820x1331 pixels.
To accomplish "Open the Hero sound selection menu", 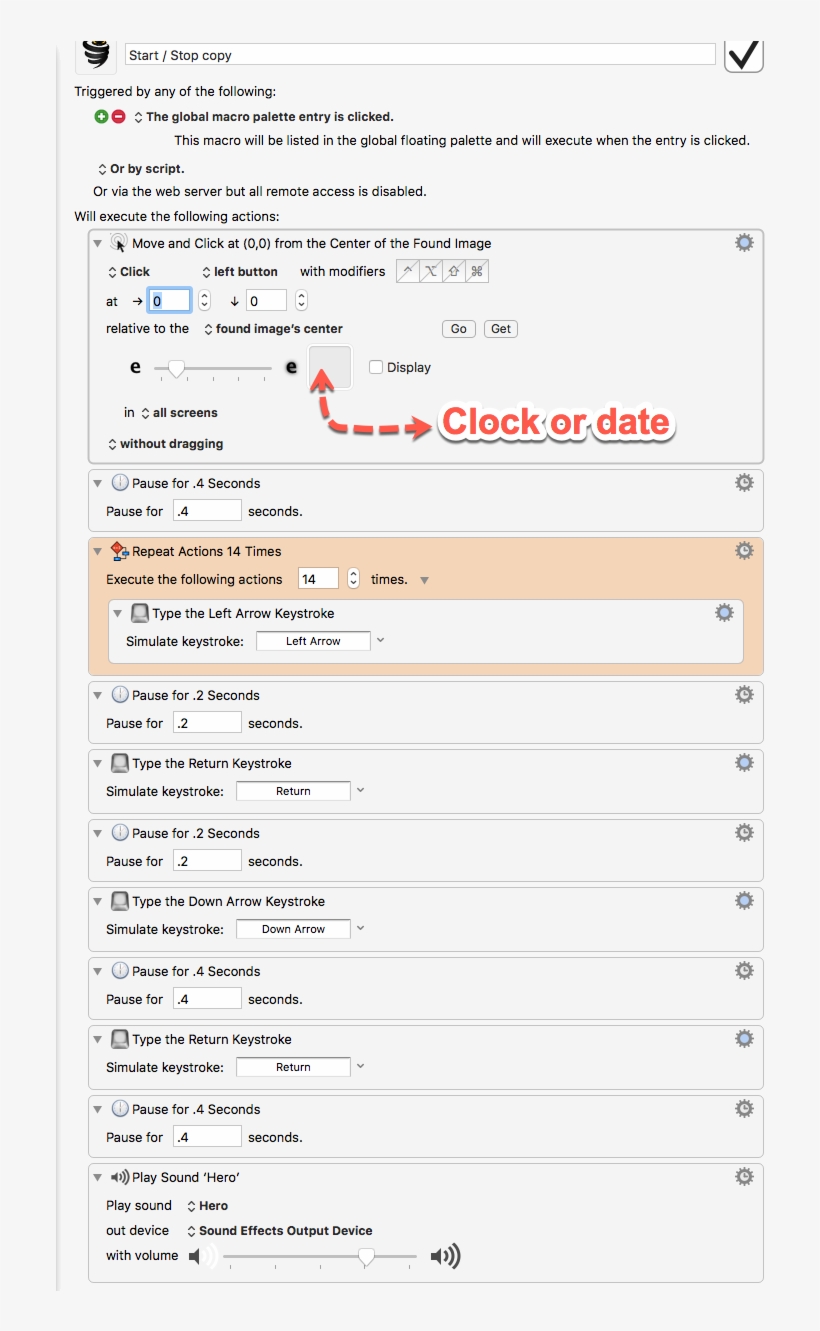I will pyautogui.click(x=207, y=1206).
